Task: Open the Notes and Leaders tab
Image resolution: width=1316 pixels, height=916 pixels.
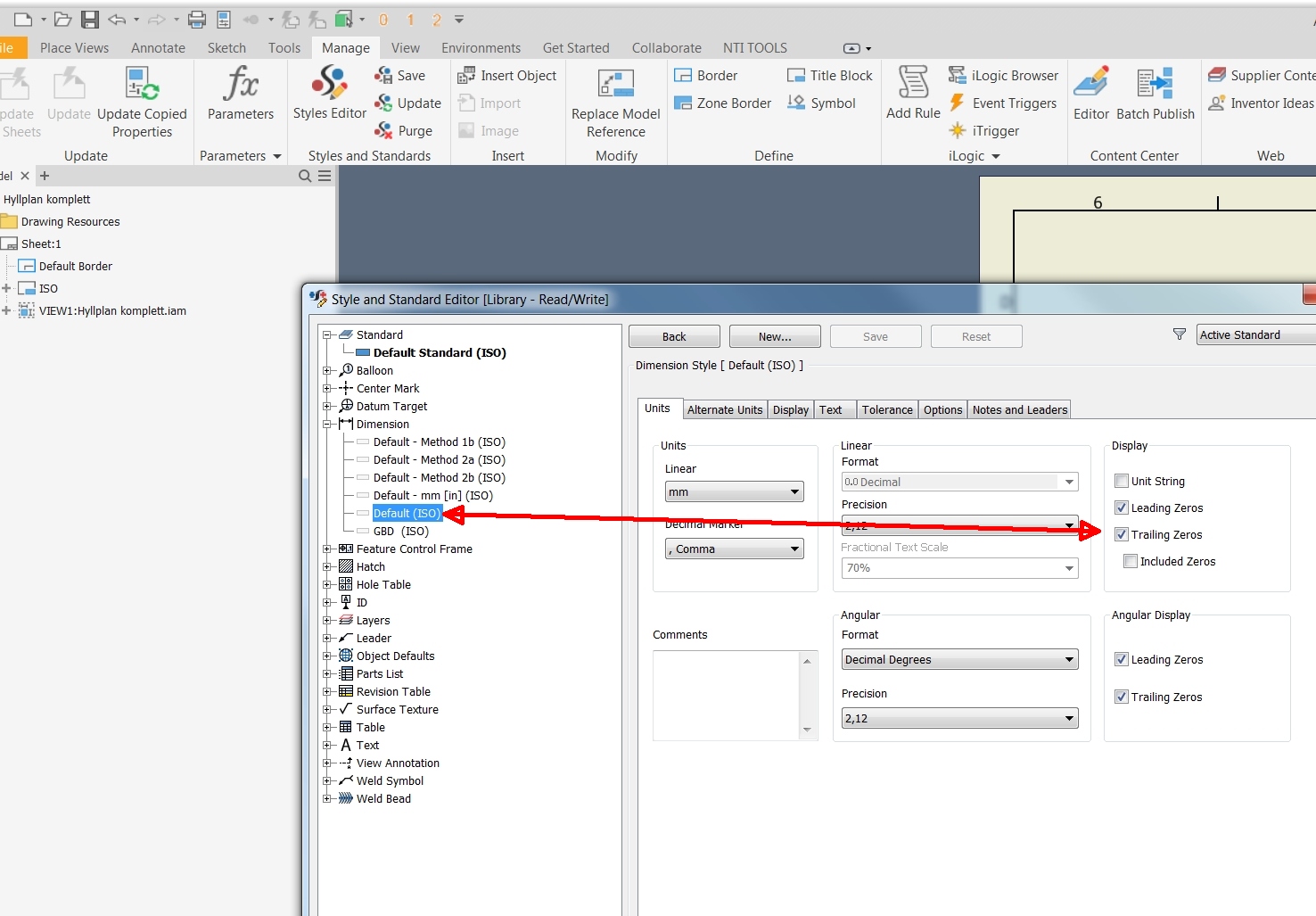Action: tap(1020, 409)
